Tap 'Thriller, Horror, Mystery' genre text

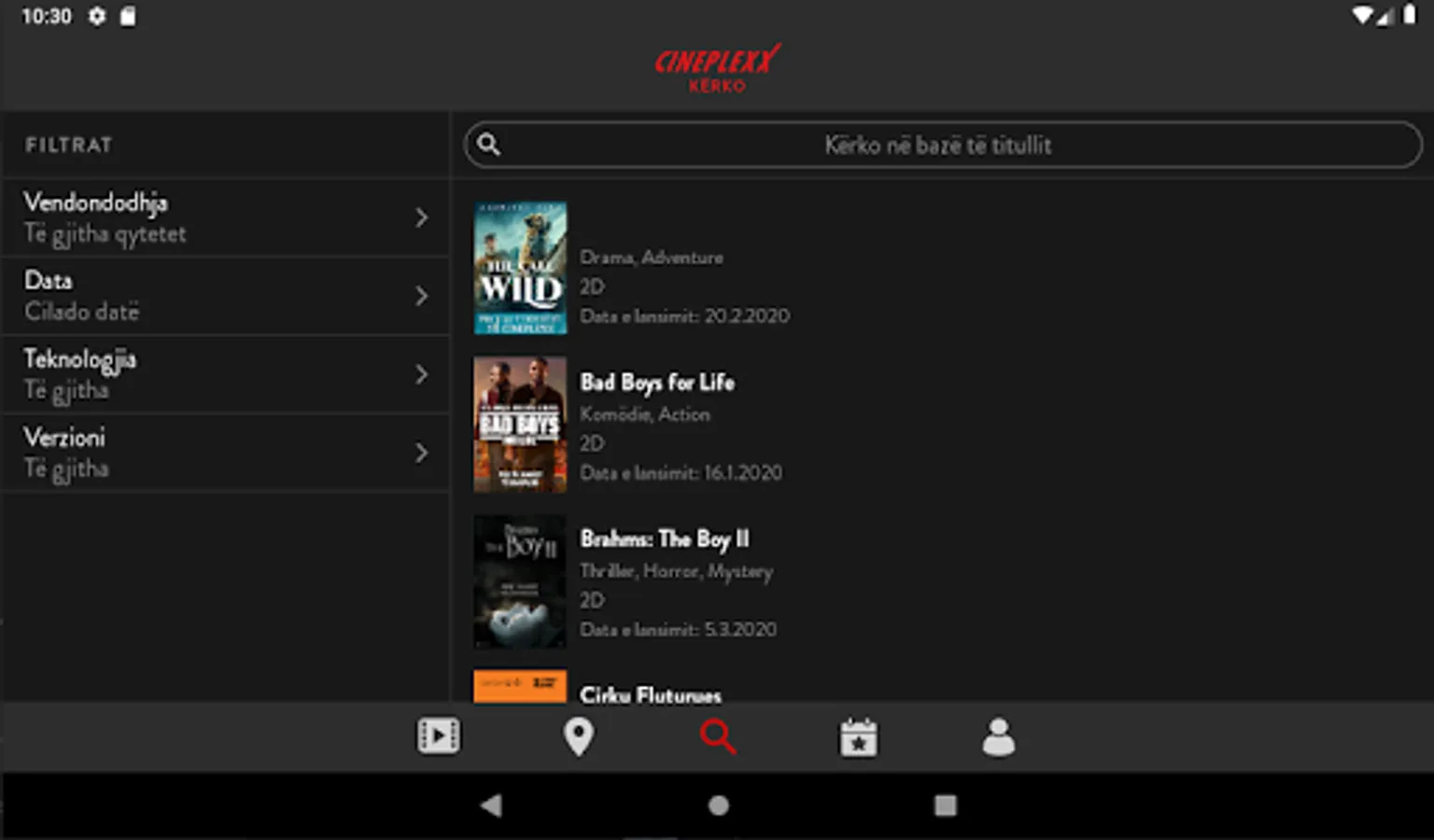click(x=677, y=571)
